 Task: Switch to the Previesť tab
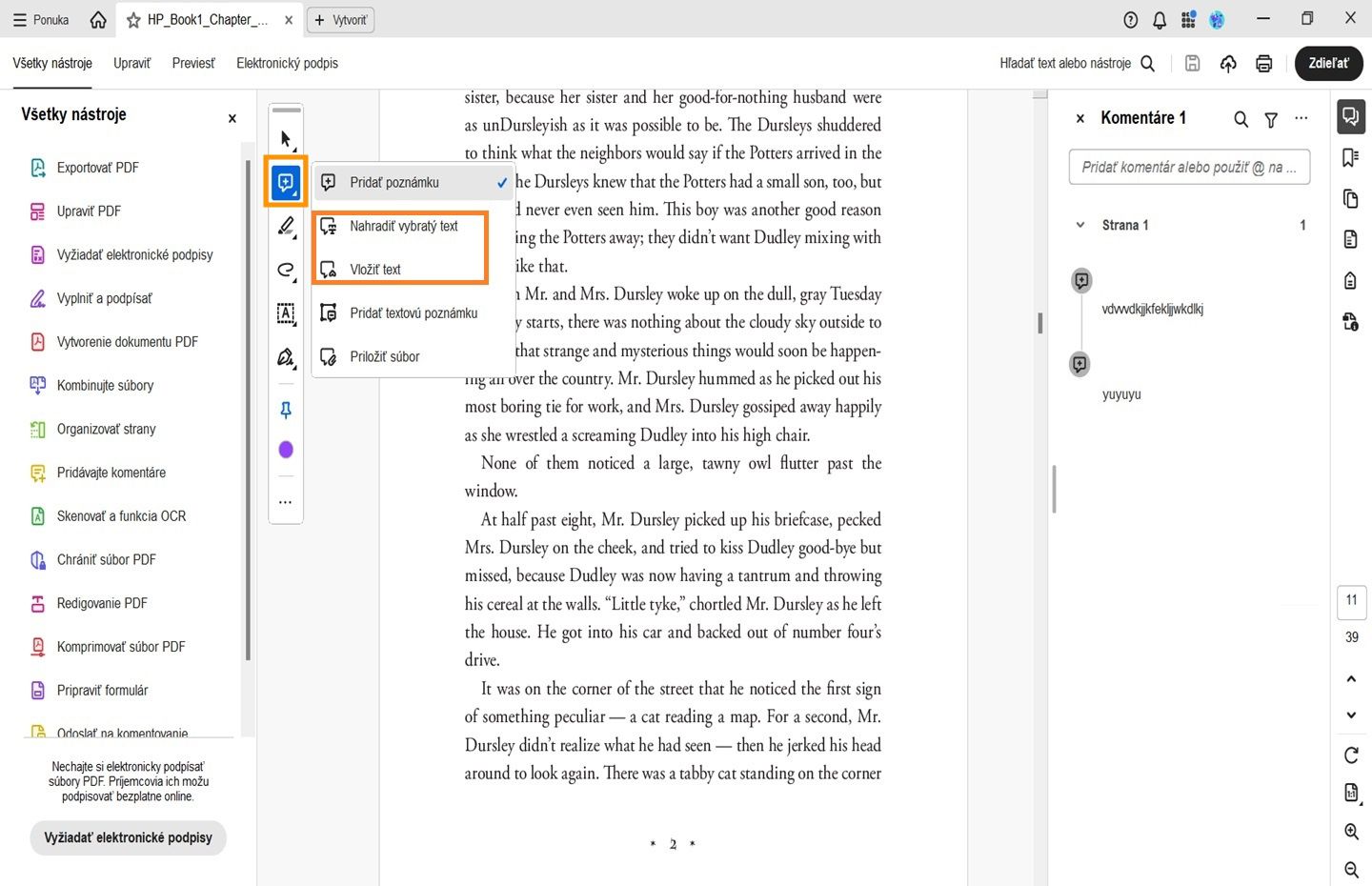pos(193,63)
